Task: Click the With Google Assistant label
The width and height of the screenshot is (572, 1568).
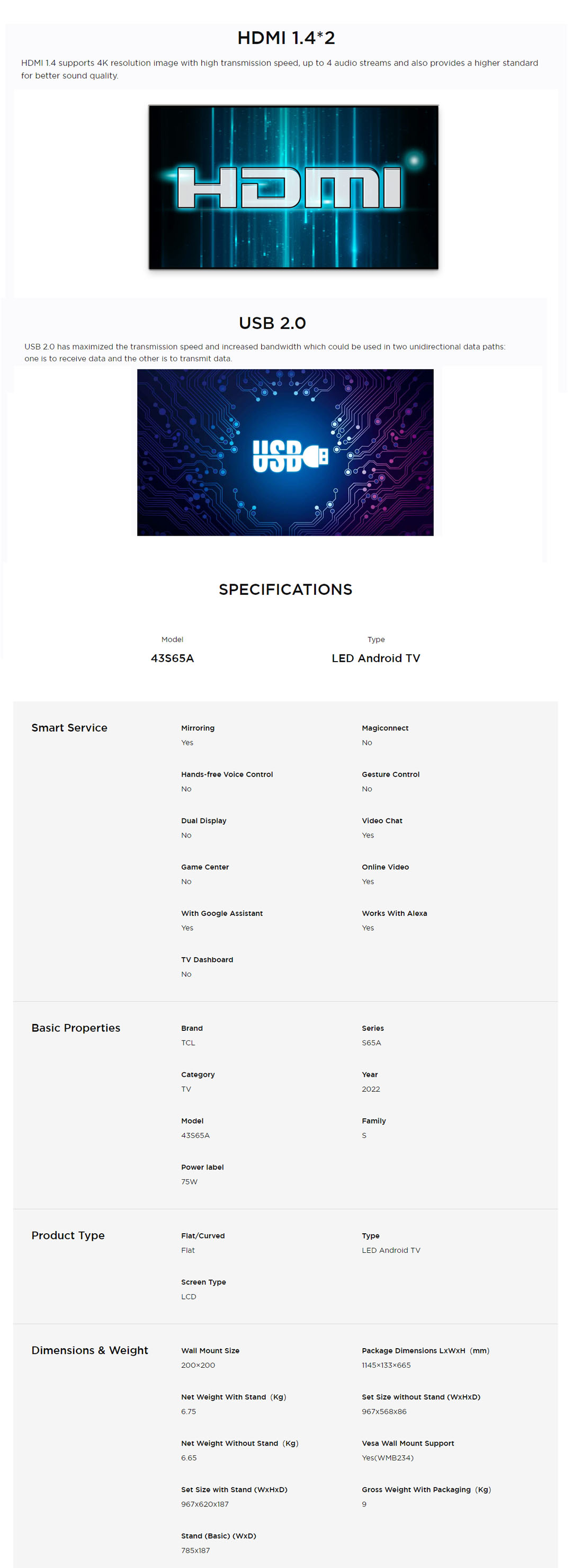Action: coord(222,913)
